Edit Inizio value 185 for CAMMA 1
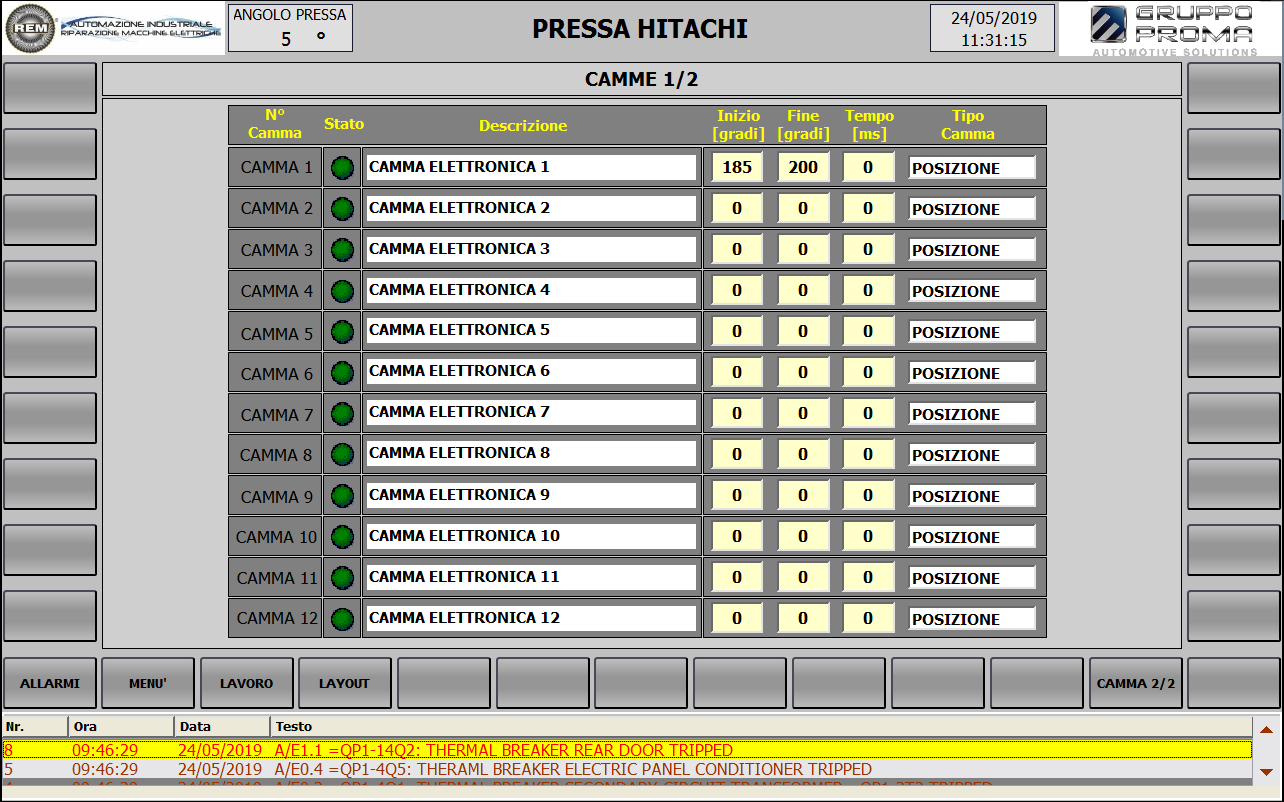 (x=737, y=168)
